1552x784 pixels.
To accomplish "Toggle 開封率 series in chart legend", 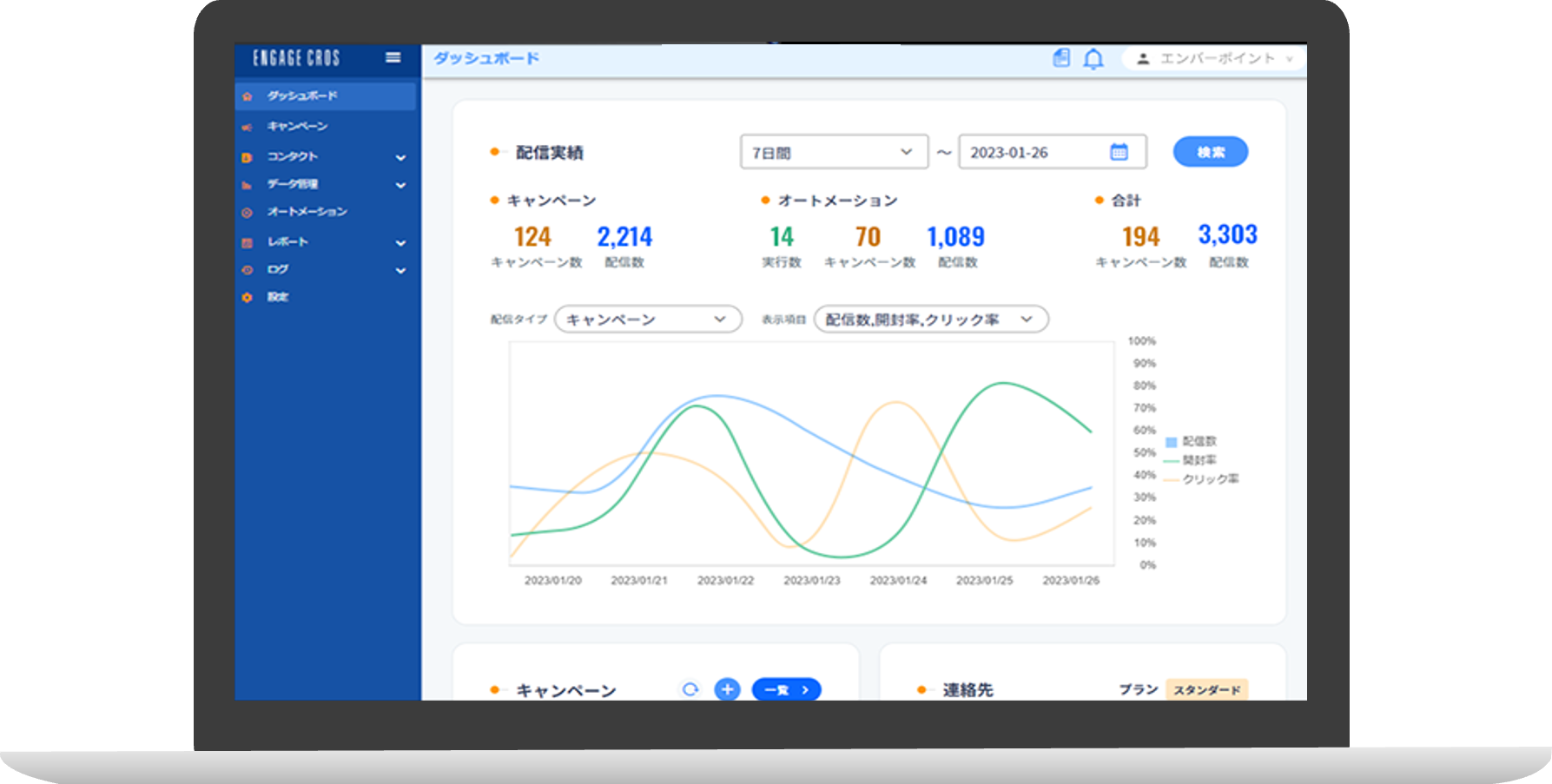I will click(x=1191, y=460).
